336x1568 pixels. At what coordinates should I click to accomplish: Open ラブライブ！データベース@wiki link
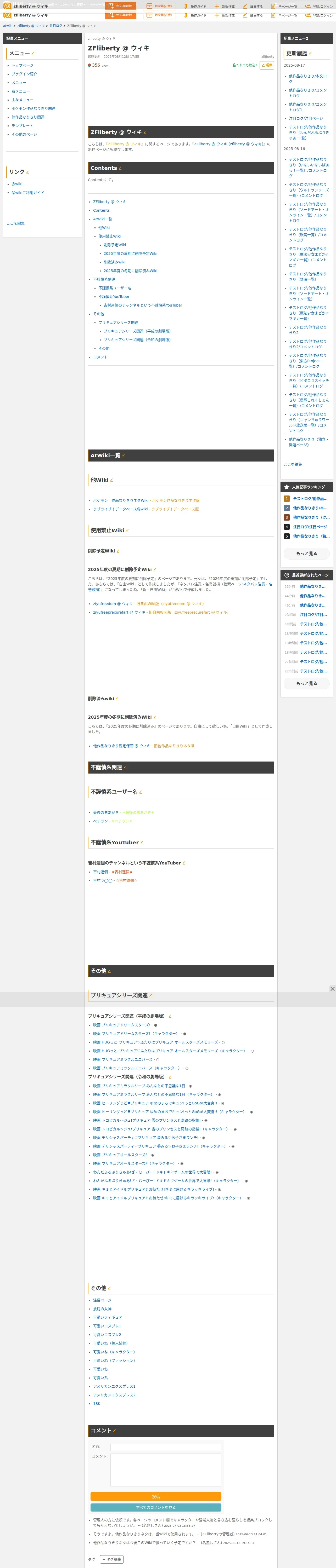click(x=121, y=509)
